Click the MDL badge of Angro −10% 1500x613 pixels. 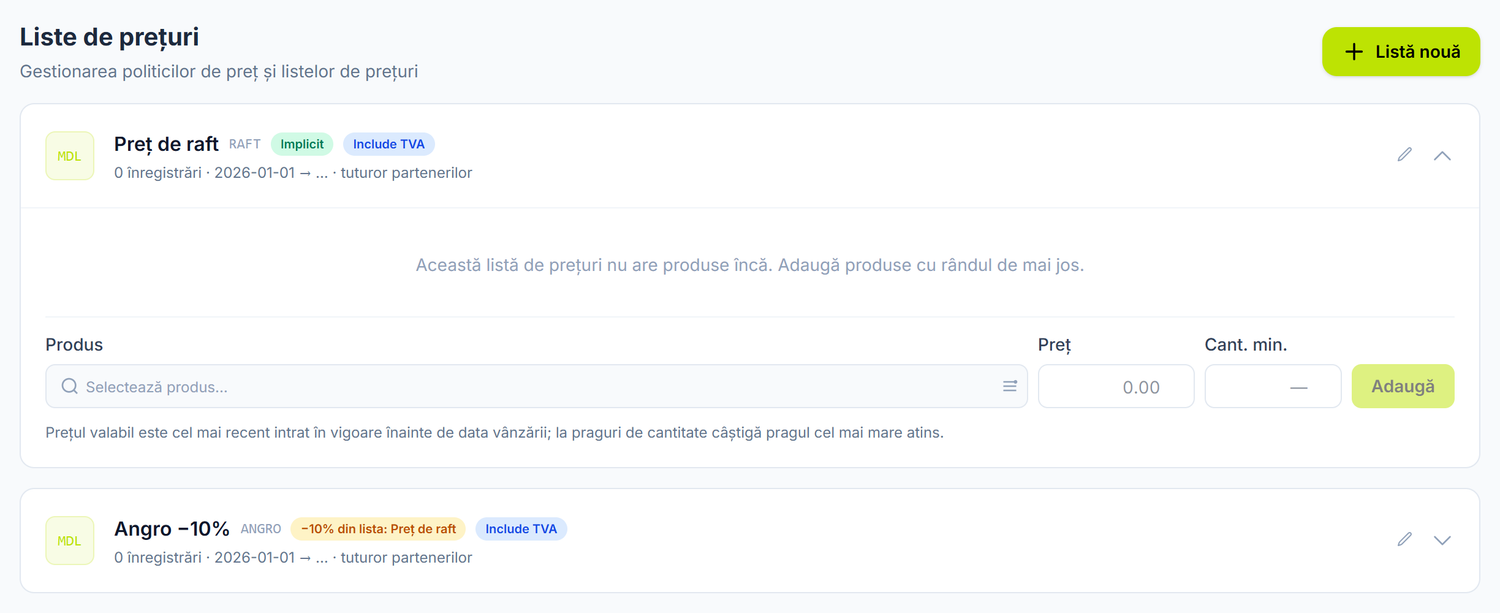point(70,541)
